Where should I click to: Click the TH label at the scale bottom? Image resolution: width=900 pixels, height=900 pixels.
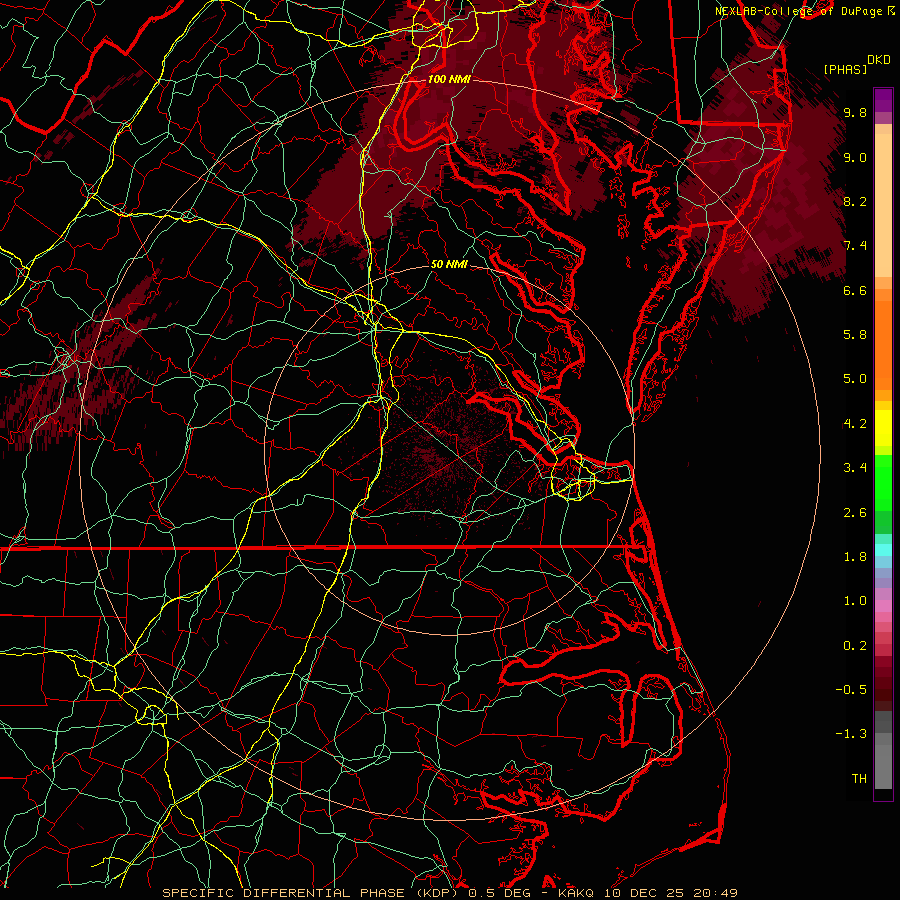[x=859, y=778]
